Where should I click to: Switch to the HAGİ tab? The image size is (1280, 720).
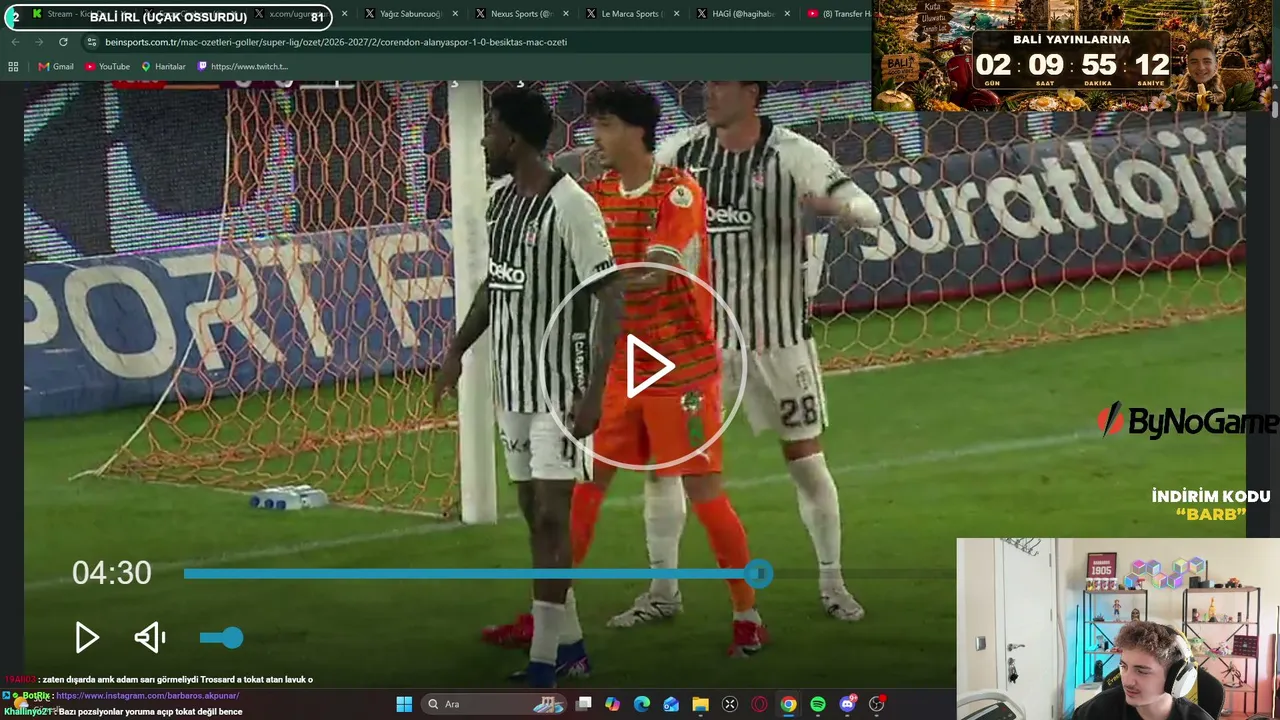coord(735,14)
